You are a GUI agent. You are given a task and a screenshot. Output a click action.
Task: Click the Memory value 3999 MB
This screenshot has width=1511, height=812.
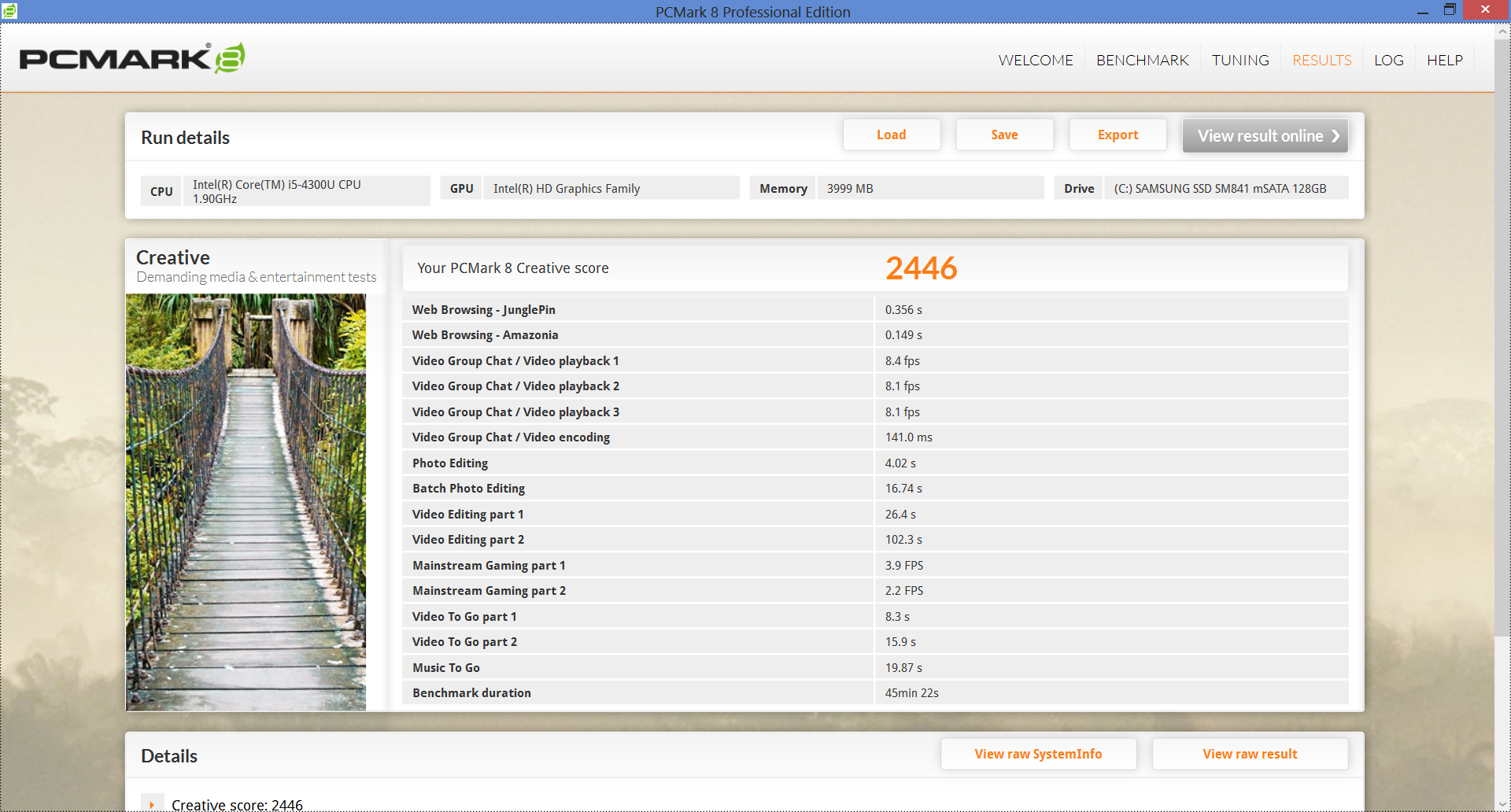[930, 188]
